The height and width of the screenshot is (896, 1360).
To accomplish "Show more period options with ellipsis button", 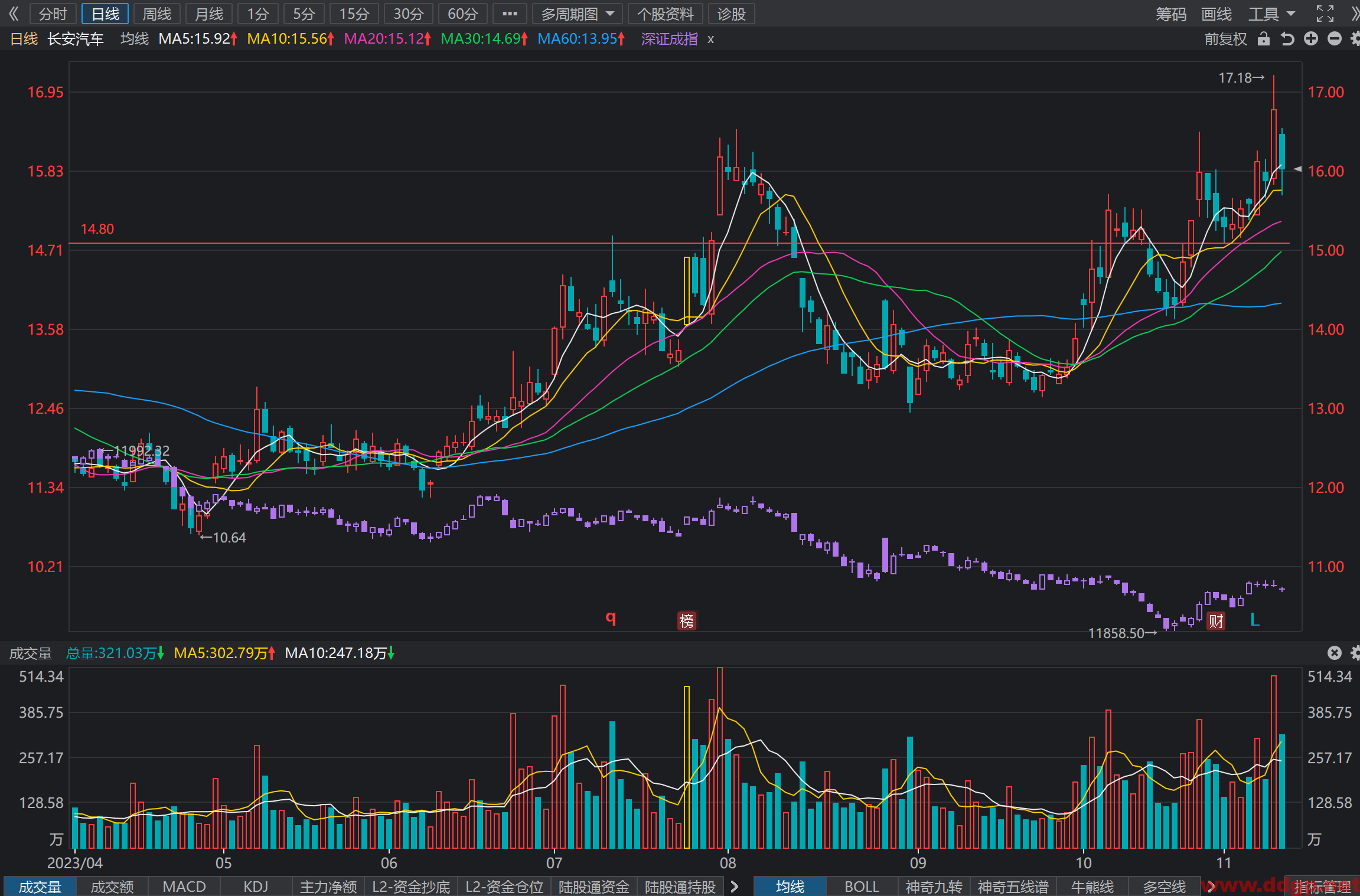I will pos(510,14).
